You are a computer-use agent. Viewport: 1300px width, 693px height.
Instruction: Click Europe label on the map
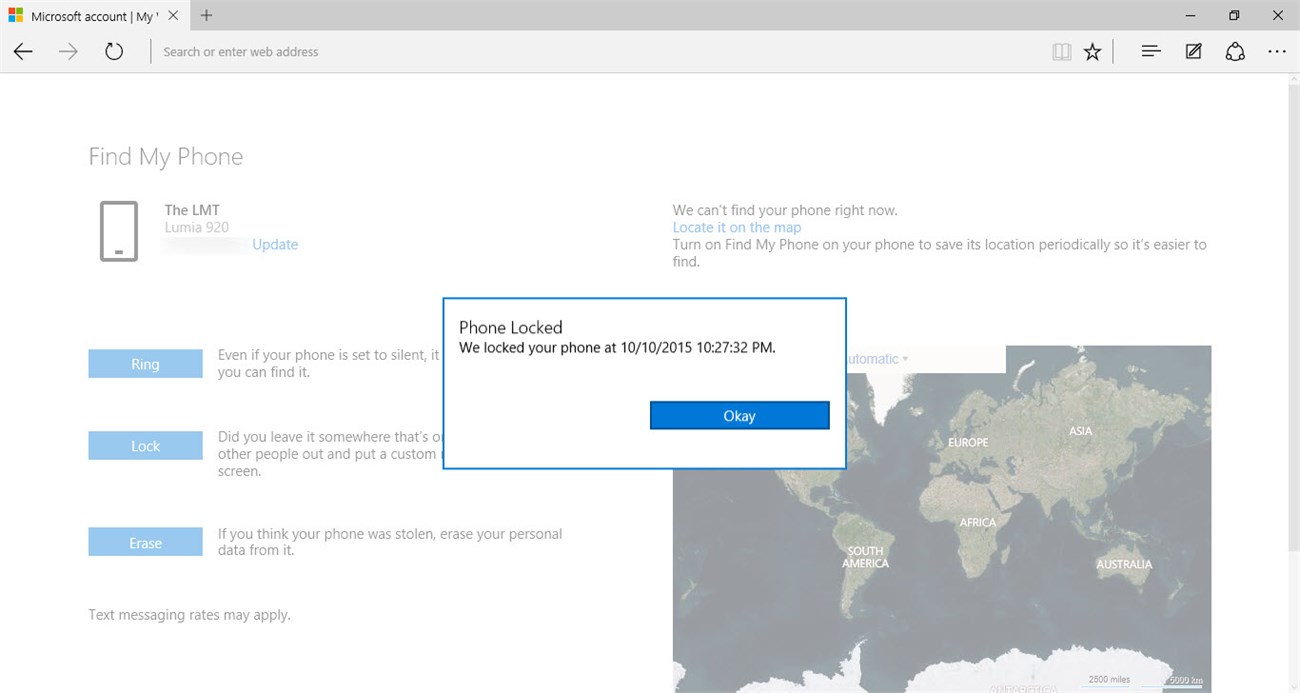(x=968, y=442)
